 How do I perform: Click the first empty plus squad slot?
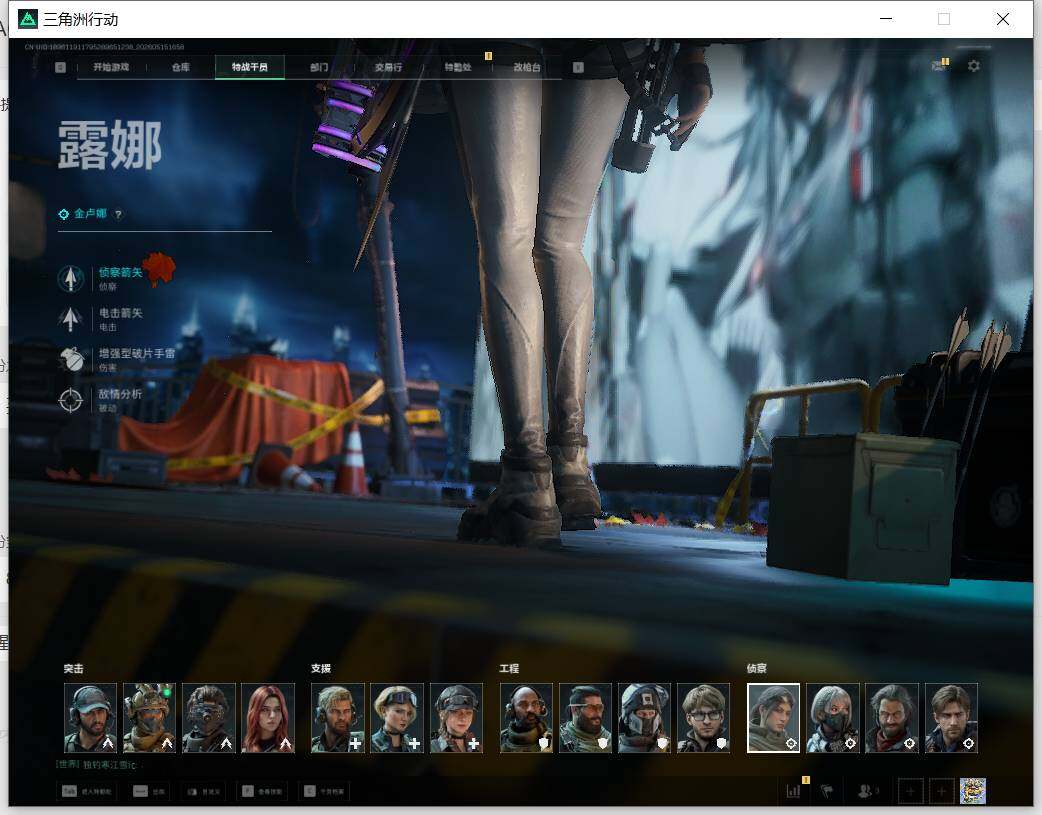click(x=910, y=791)
